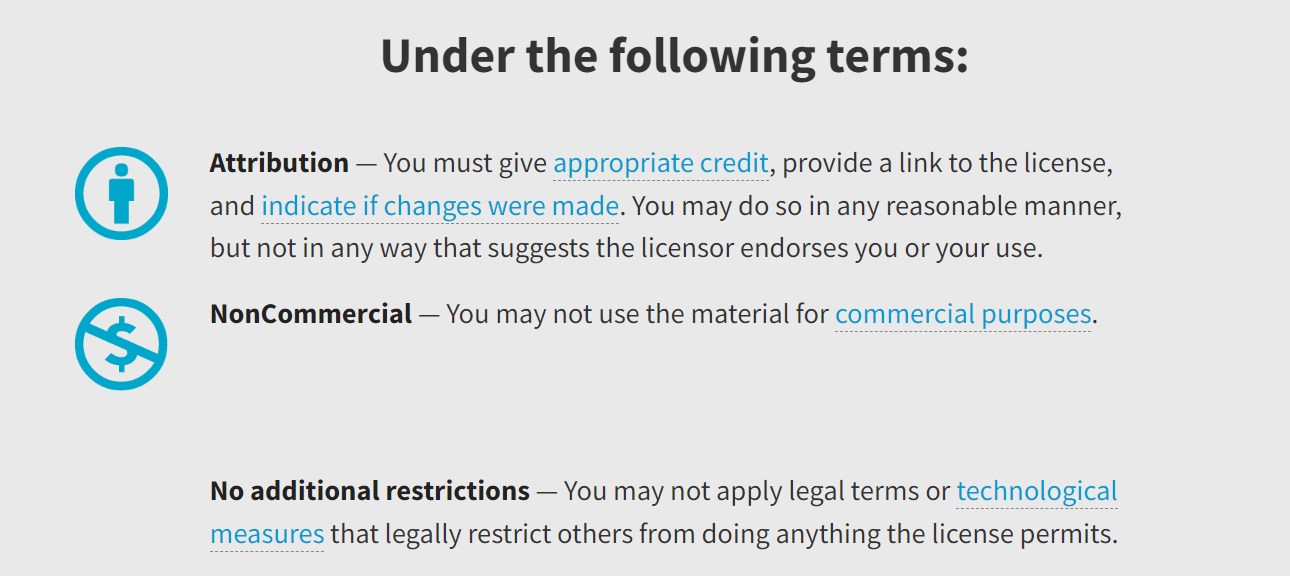
Task: Click "You may not use the material for"
Action: coord(637,314)
